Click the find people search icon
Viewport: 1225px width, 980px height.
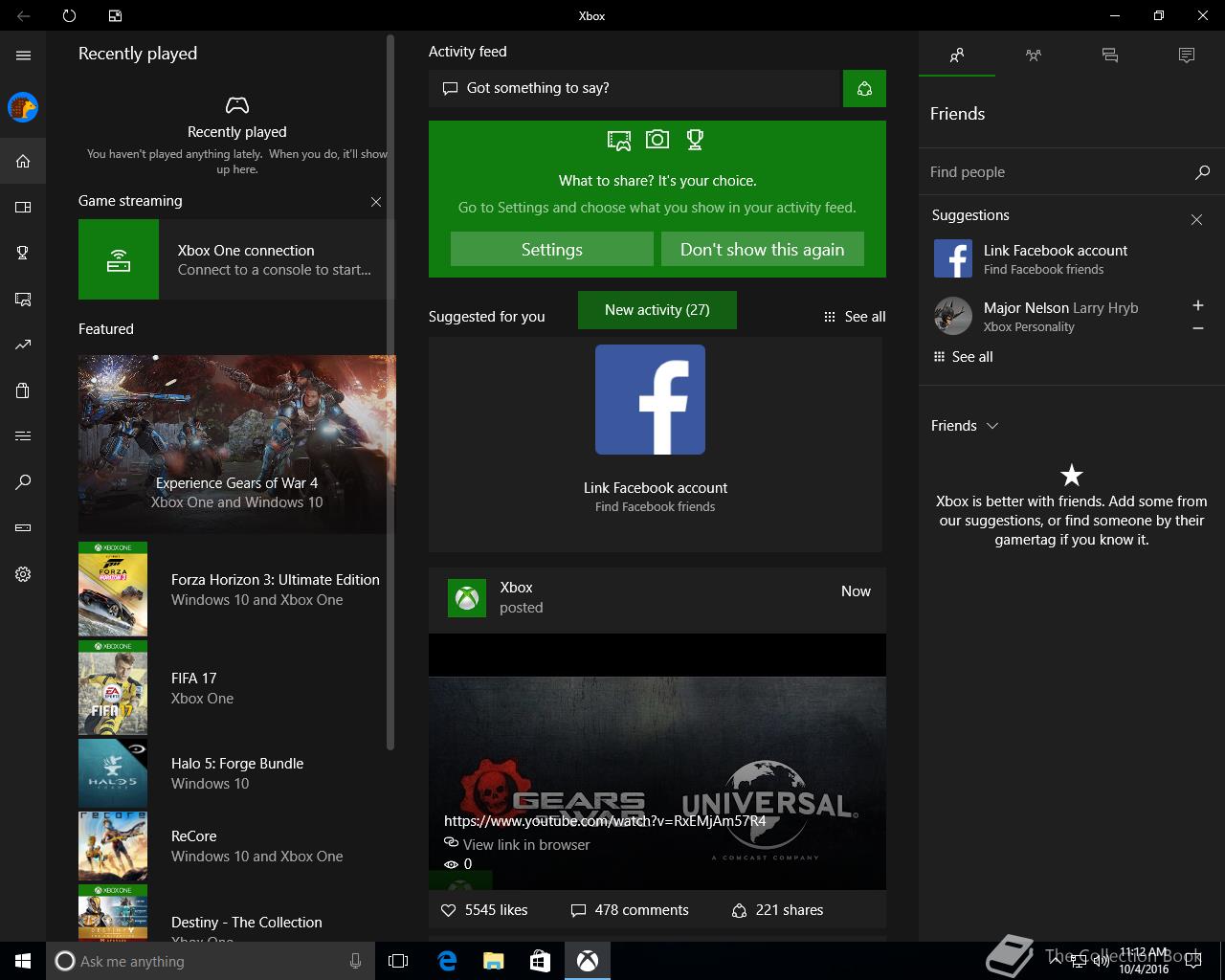tap(1202, 172)
